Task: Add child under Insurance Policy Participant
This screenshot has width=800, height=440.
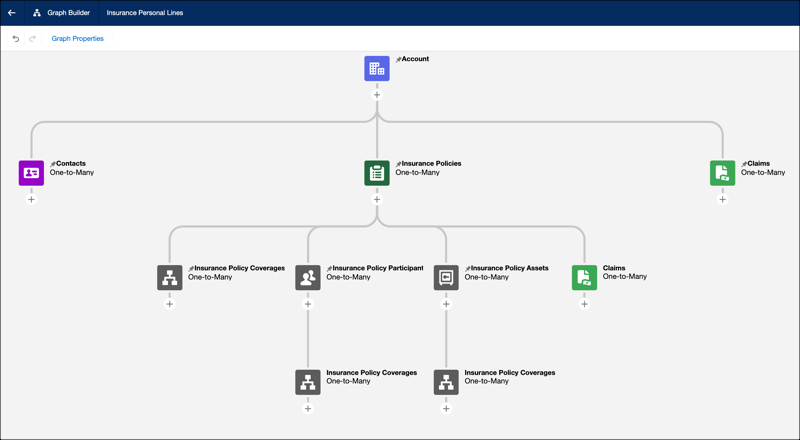Action: [x=308, y=304]
